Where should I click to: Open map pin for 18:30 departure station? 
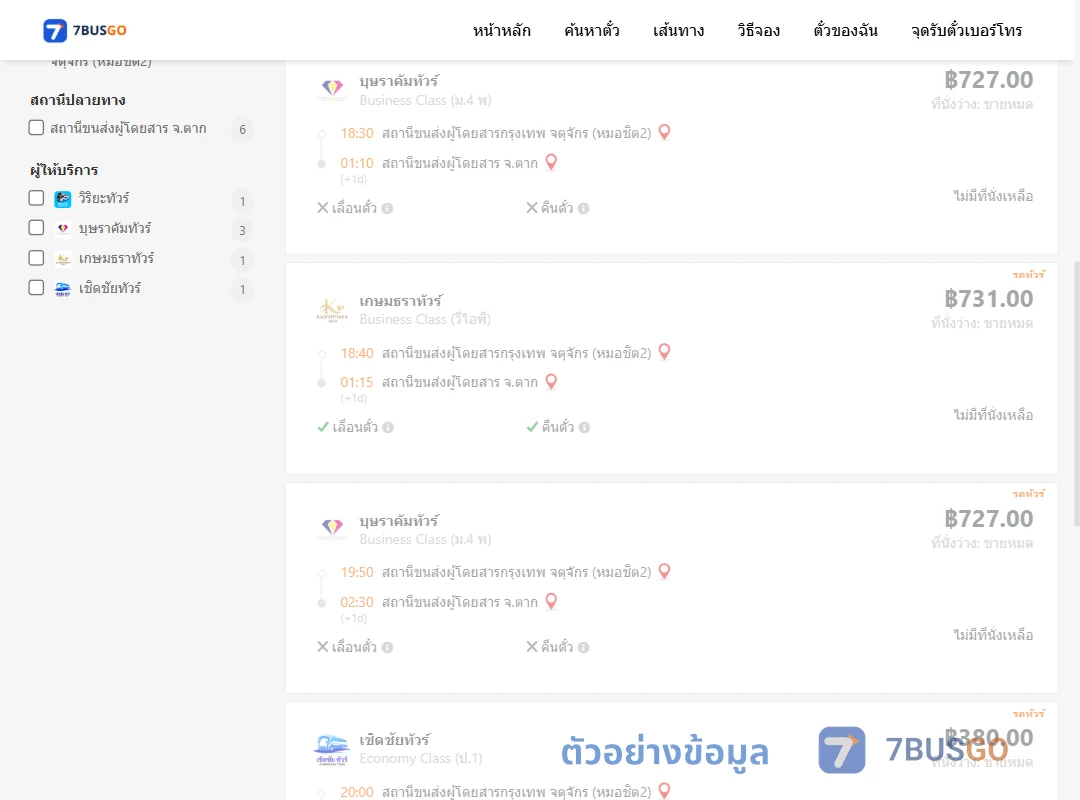point(664,132)
